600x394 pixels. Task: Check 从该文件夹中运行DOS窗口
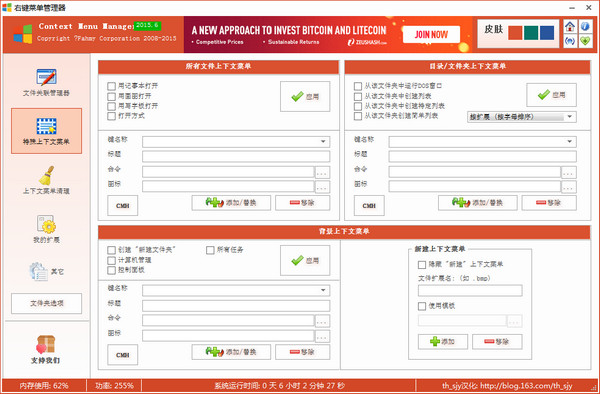pyautogui.click(x=358, y=86)
